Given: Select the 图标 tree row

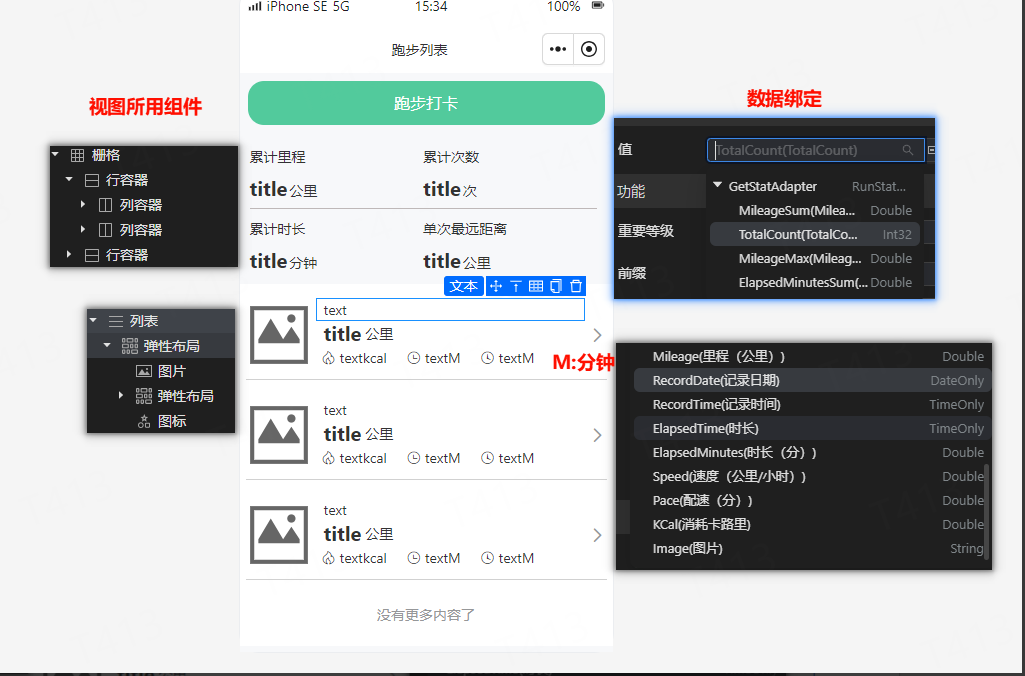Looking at the screenshot, I should tap(161, 421).
